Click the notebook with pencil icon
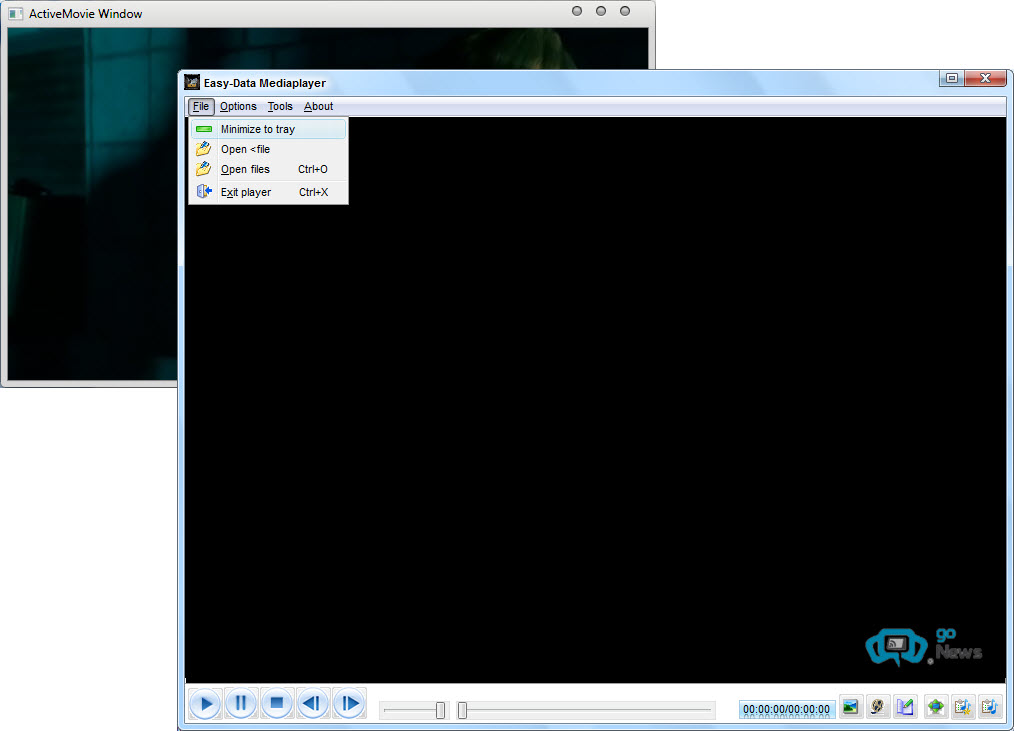 (906, 707)
